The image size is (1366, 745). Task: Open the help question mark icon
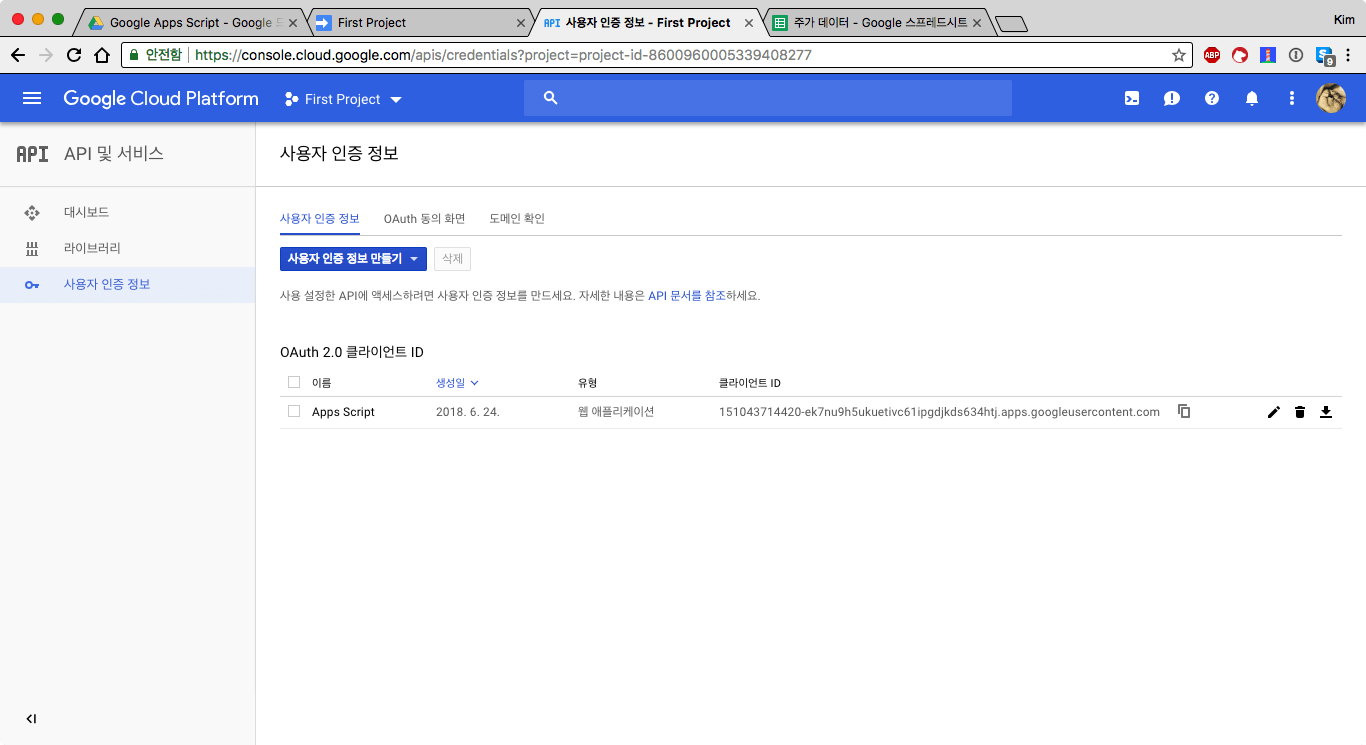1211,97
